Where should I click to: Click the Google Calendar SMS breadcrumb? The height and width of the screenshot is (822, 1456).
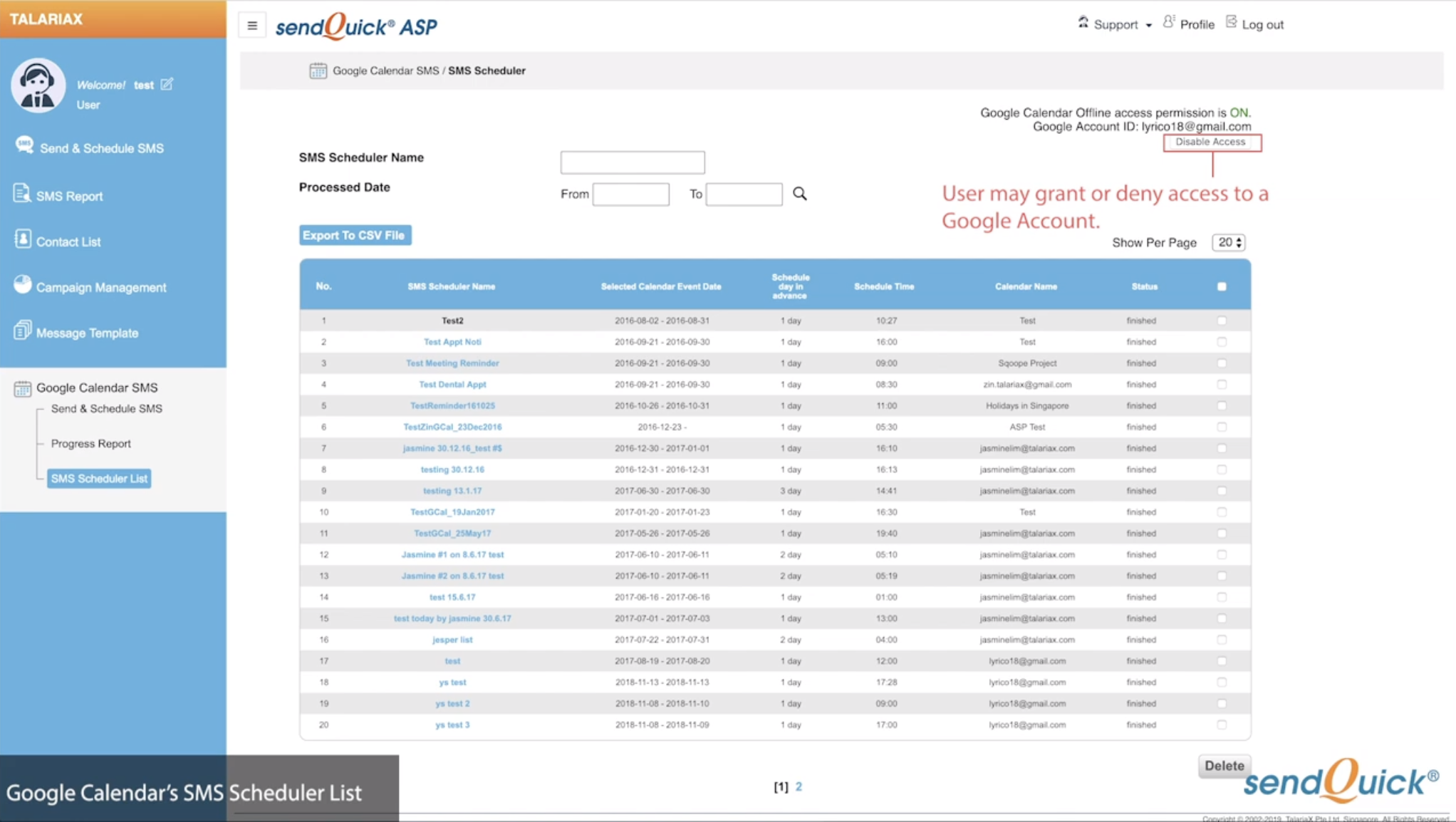click(385, 71)
